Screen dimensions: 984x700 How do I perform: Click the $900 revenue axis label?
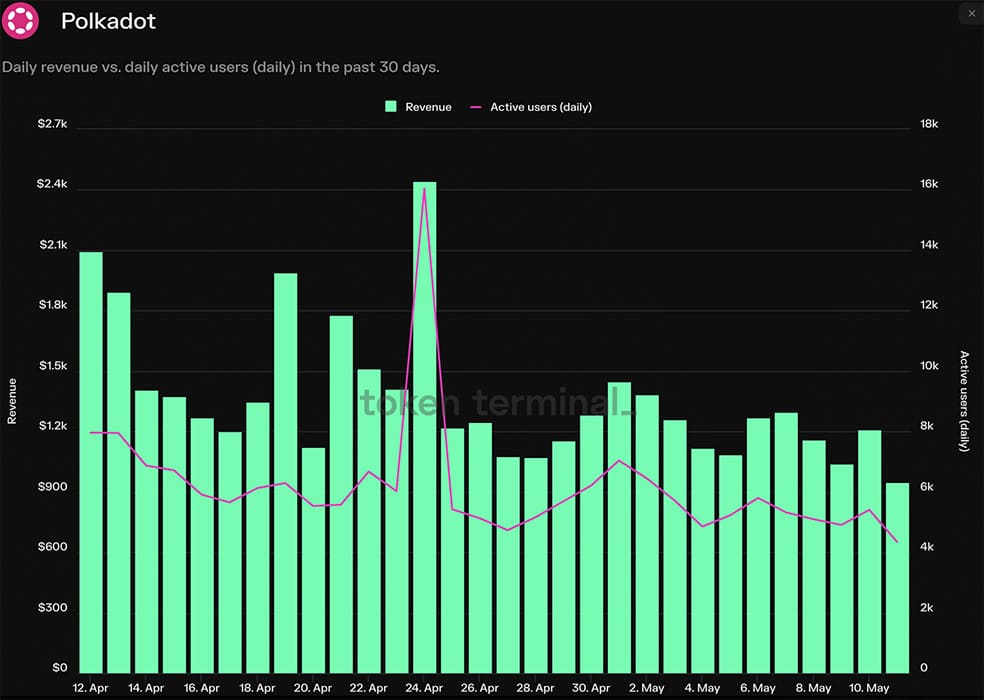pos(53,487)
